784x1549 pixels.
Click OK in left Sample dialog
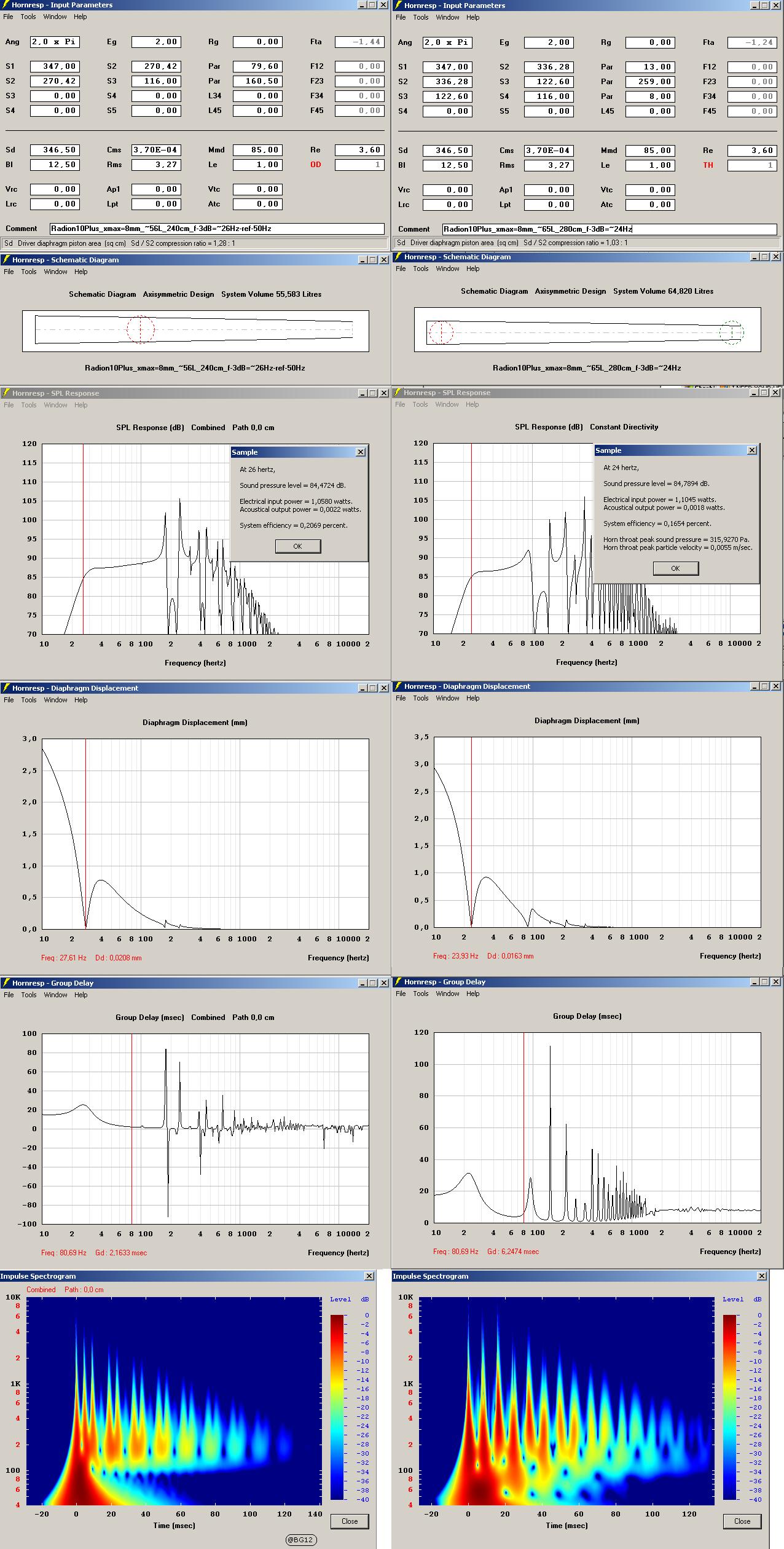click(x=297, y=546)
